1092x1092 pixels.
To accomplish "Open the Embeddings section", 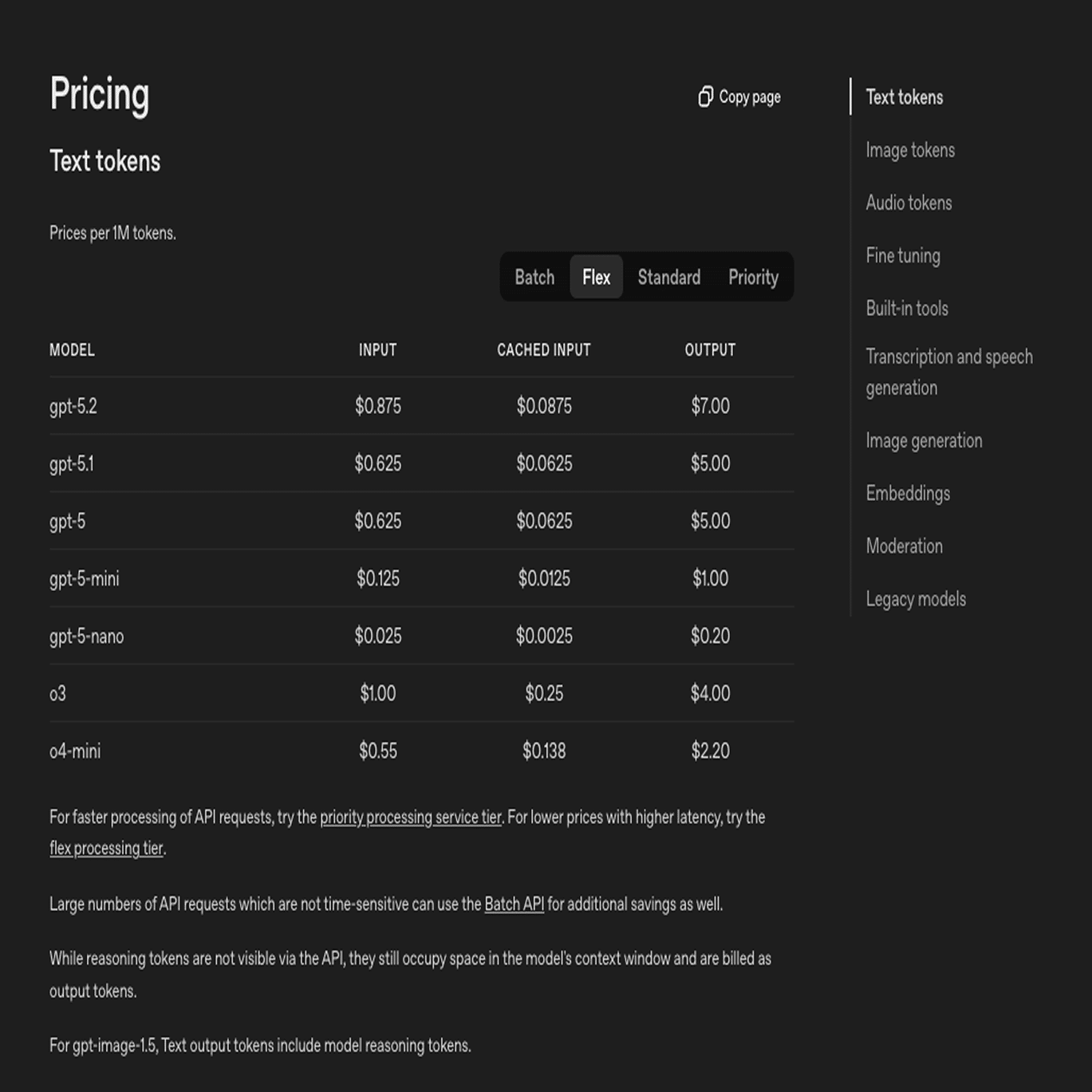I will 908,494.
